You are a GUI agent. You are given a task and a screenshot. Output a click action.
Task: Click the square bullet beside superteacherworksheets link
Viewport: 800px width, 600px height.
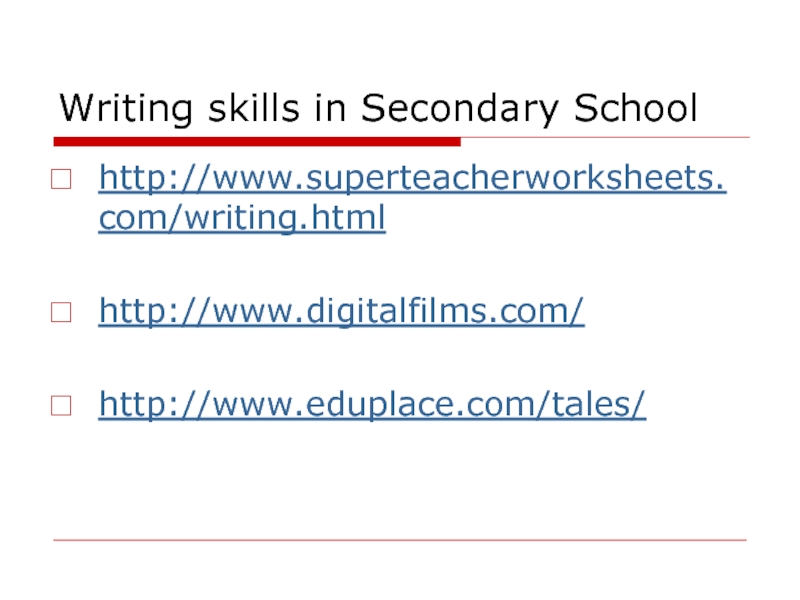pyautogui.click(x=62, y=182)
